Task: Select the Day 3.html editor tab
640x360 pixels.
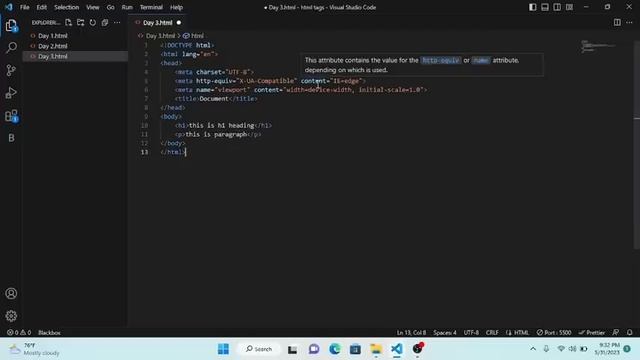Action: [x=158, y=22]
